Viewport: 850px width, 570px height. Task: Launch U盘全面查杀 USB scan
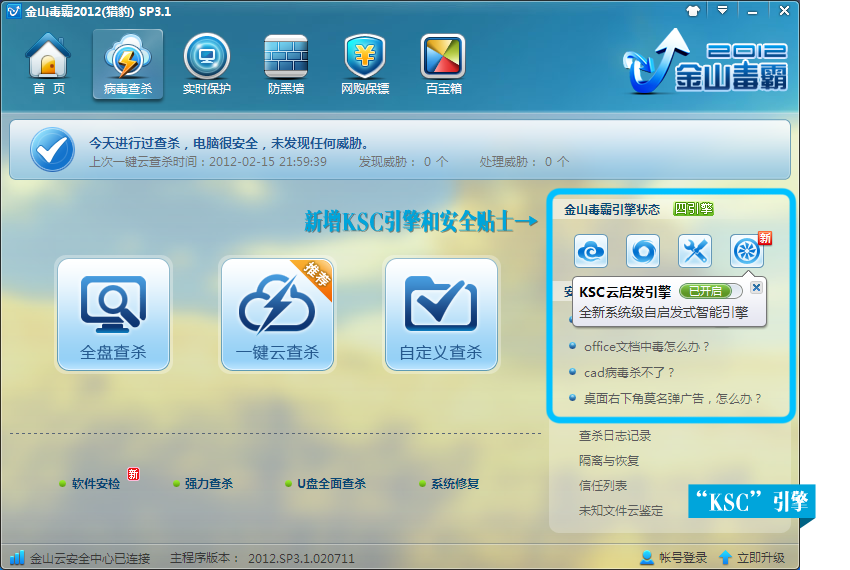pyautogui.click(x=331, y=484)
